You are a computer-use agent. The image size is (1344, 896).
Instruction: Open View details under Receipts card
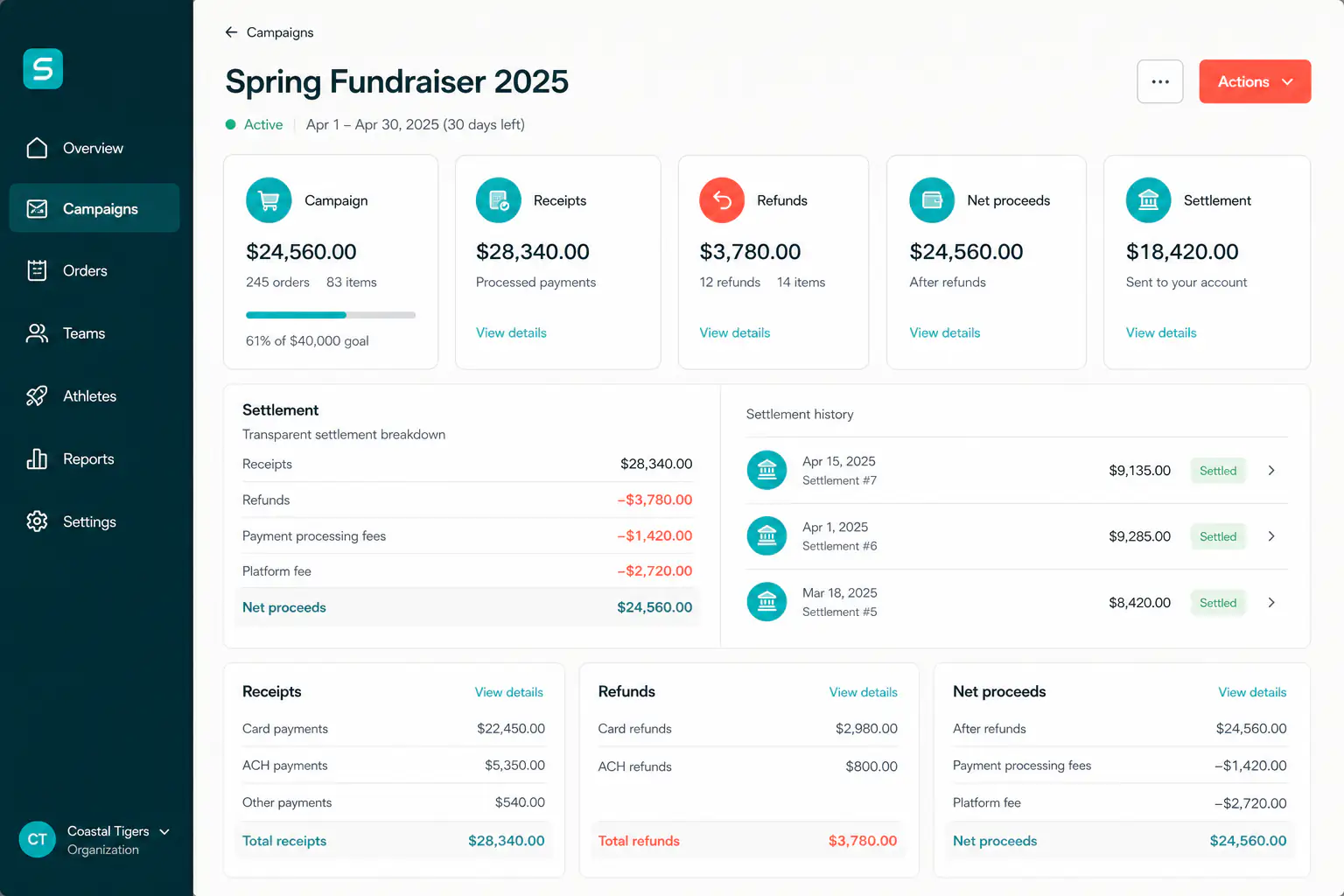tap(511, 332)
